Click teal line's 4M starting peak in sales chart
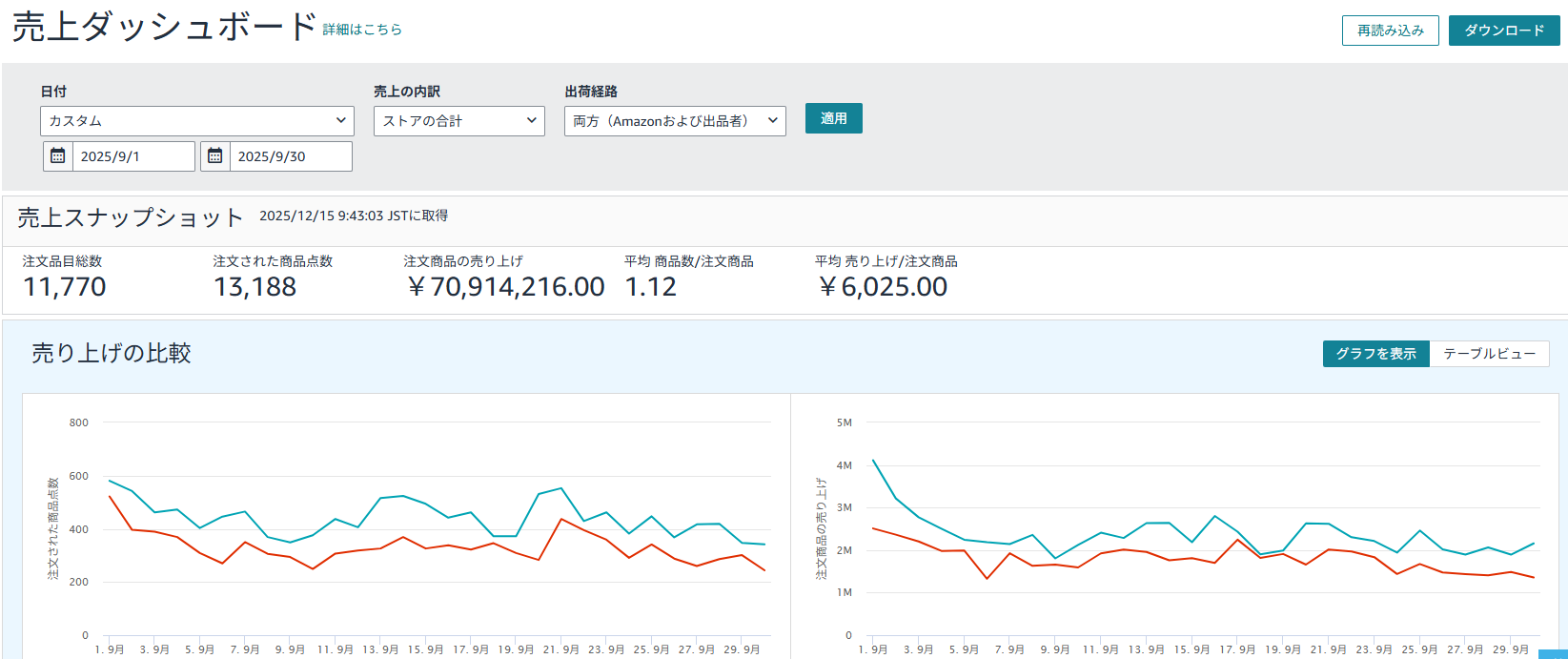Viewport: 1568px width, 659px height. [x=873, y=461]
